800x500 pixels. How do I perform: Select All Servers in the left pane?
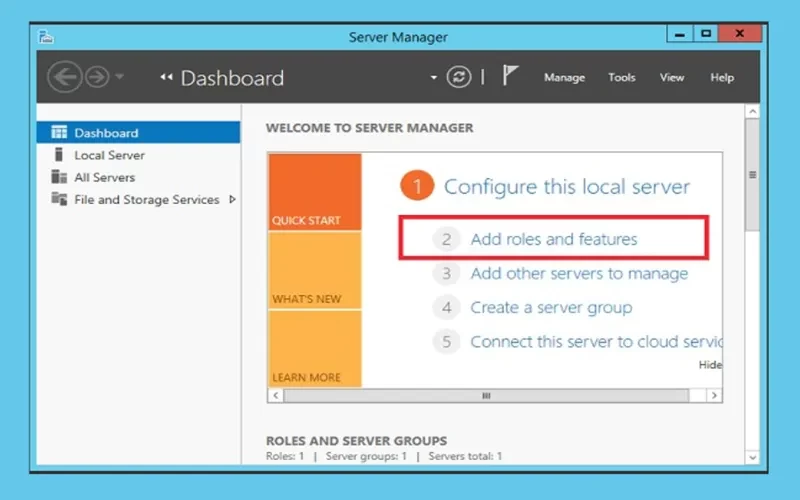(x=138, y=177)
